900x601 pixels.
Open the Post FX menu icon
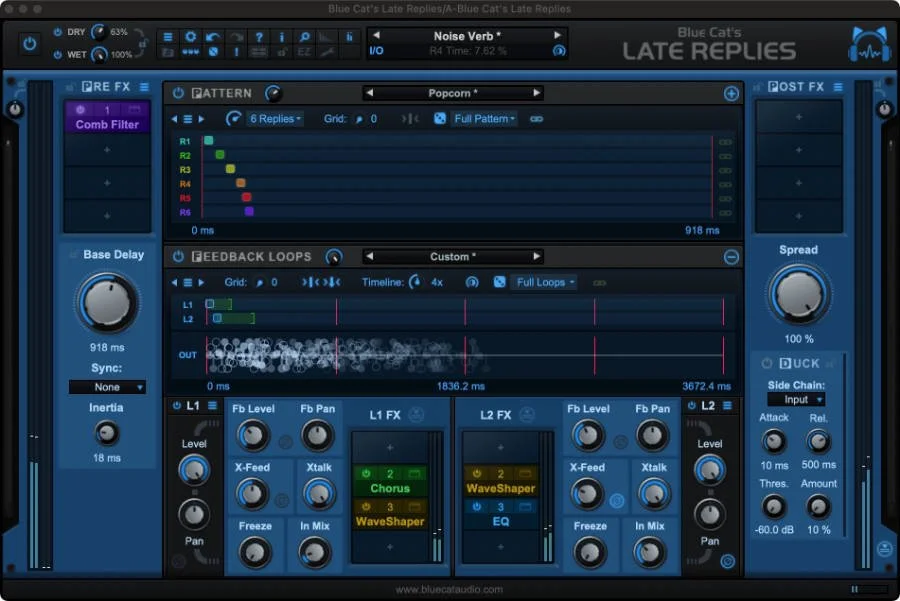[x=838, y=87]
